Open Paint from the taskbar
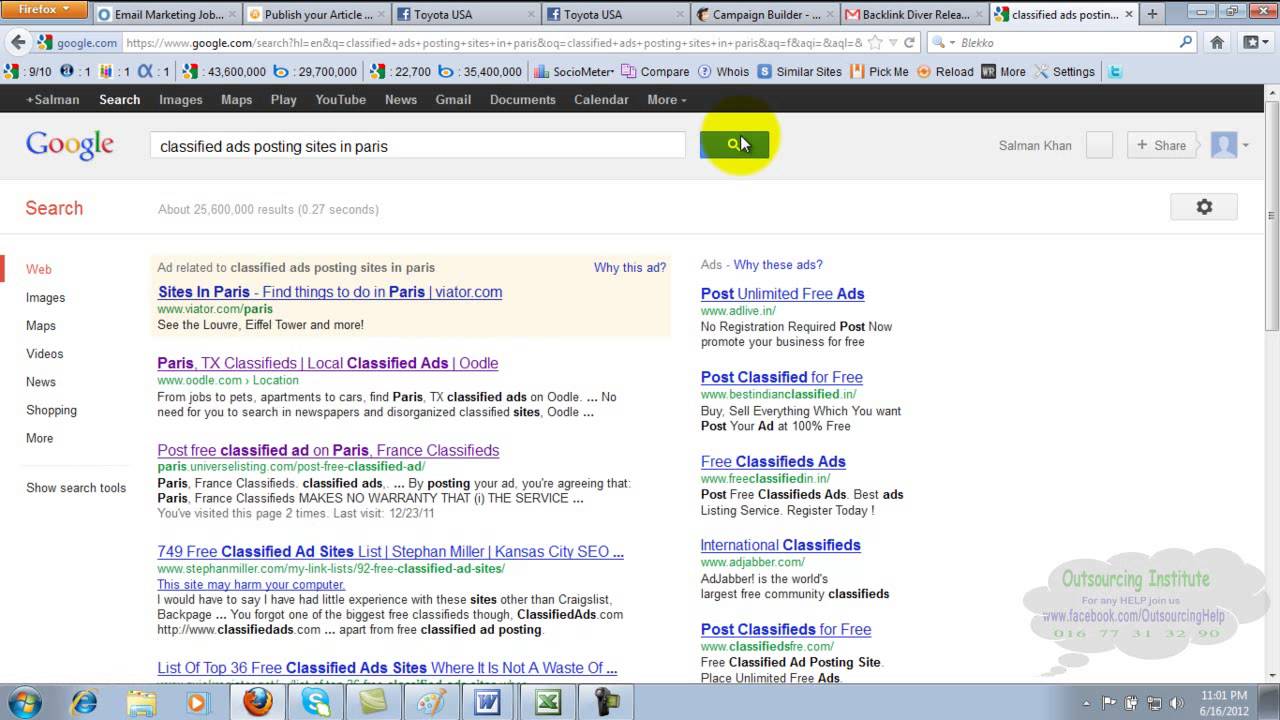 pyautogui.click(x=431, y=702)
